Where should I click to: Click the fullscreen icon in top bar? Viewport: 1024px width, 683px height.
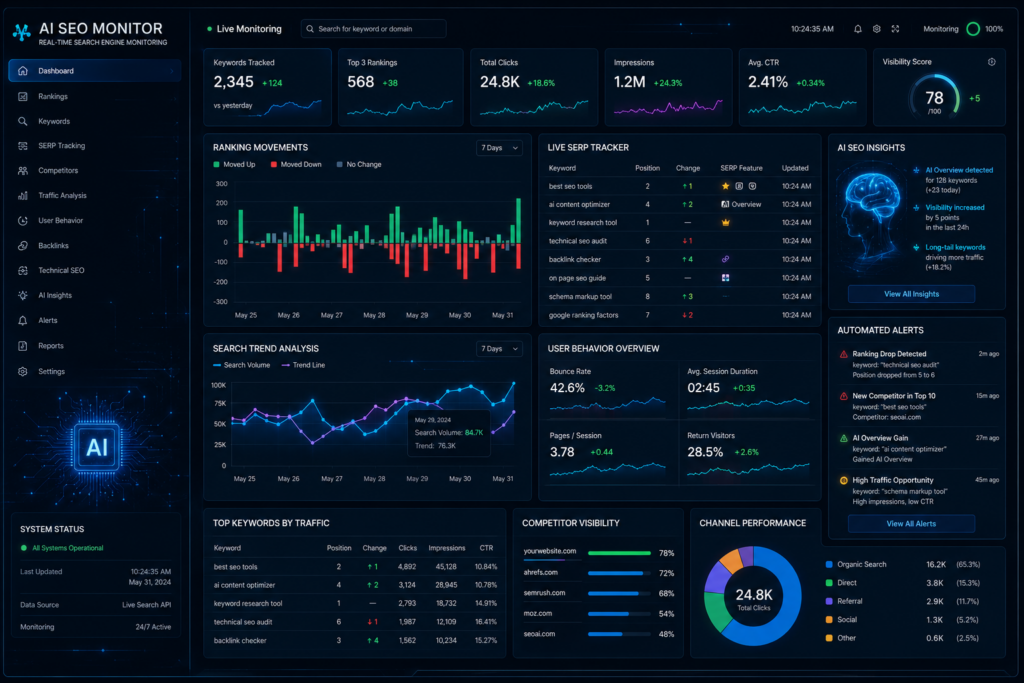click(895, 29)
